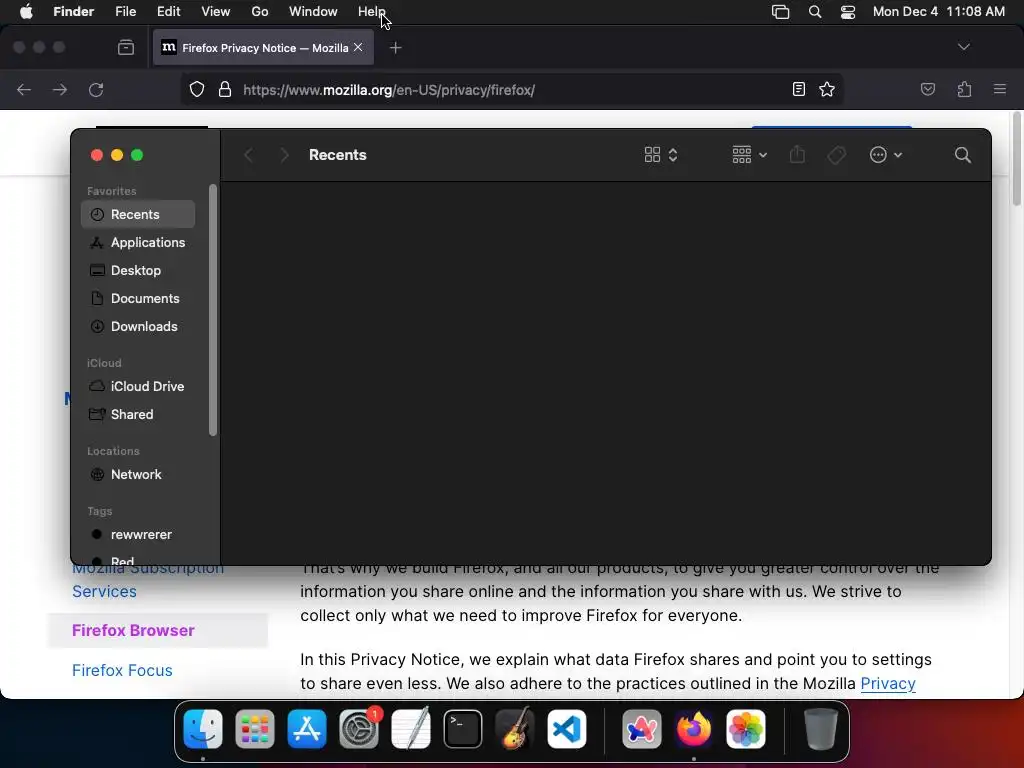Click the Share icon in Finder toolbar
This screenshot has width=1024, height=768.
[x=797, y=155]
